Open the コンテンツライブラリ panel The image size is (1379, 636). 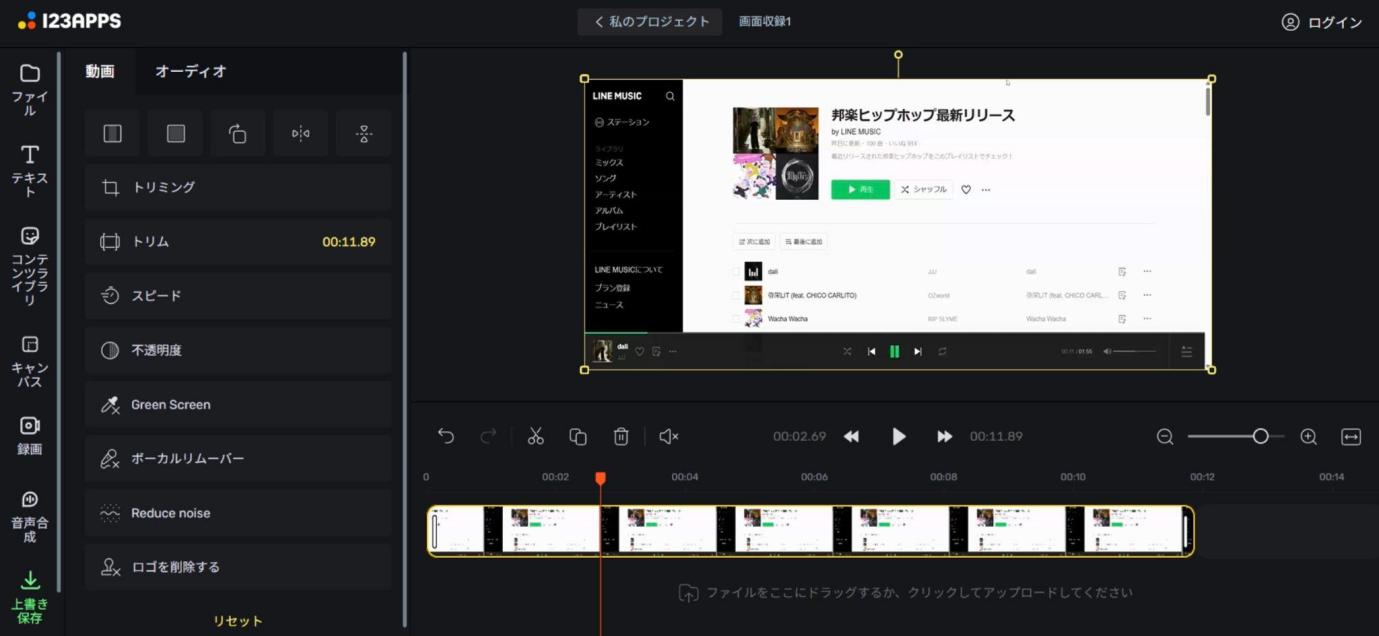pos(30,265)
